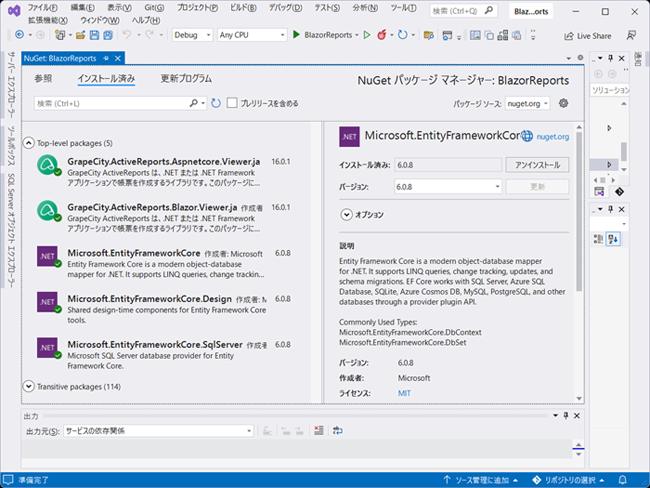Click the clear all output icon

(319, 431)
